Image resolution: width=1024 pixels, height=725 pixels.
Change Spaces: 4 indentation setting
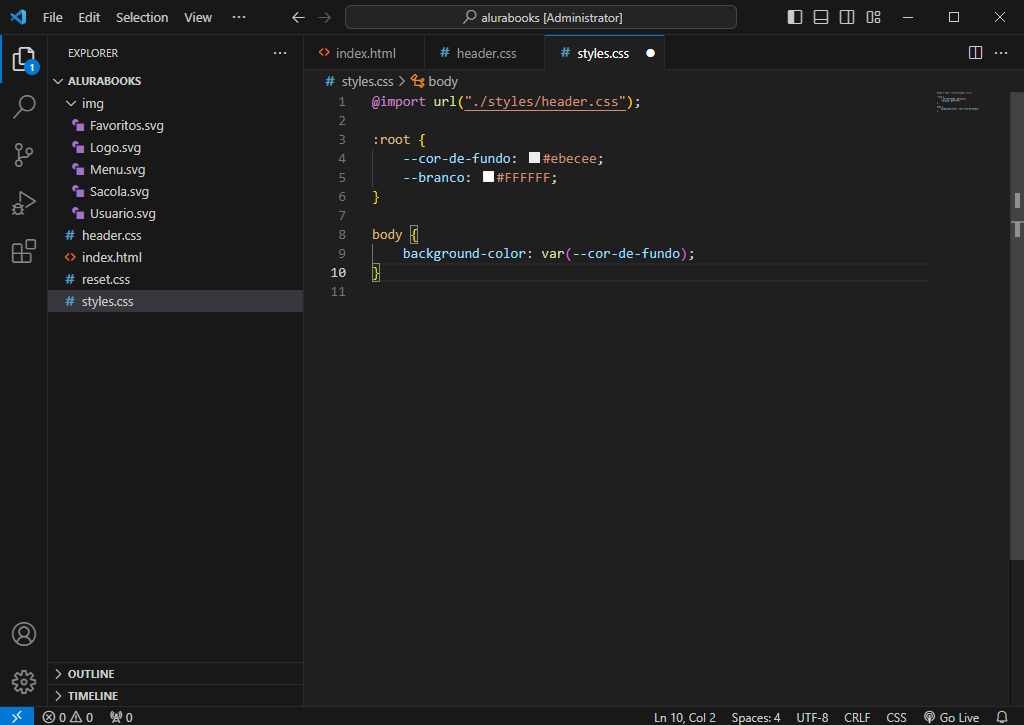756,717
